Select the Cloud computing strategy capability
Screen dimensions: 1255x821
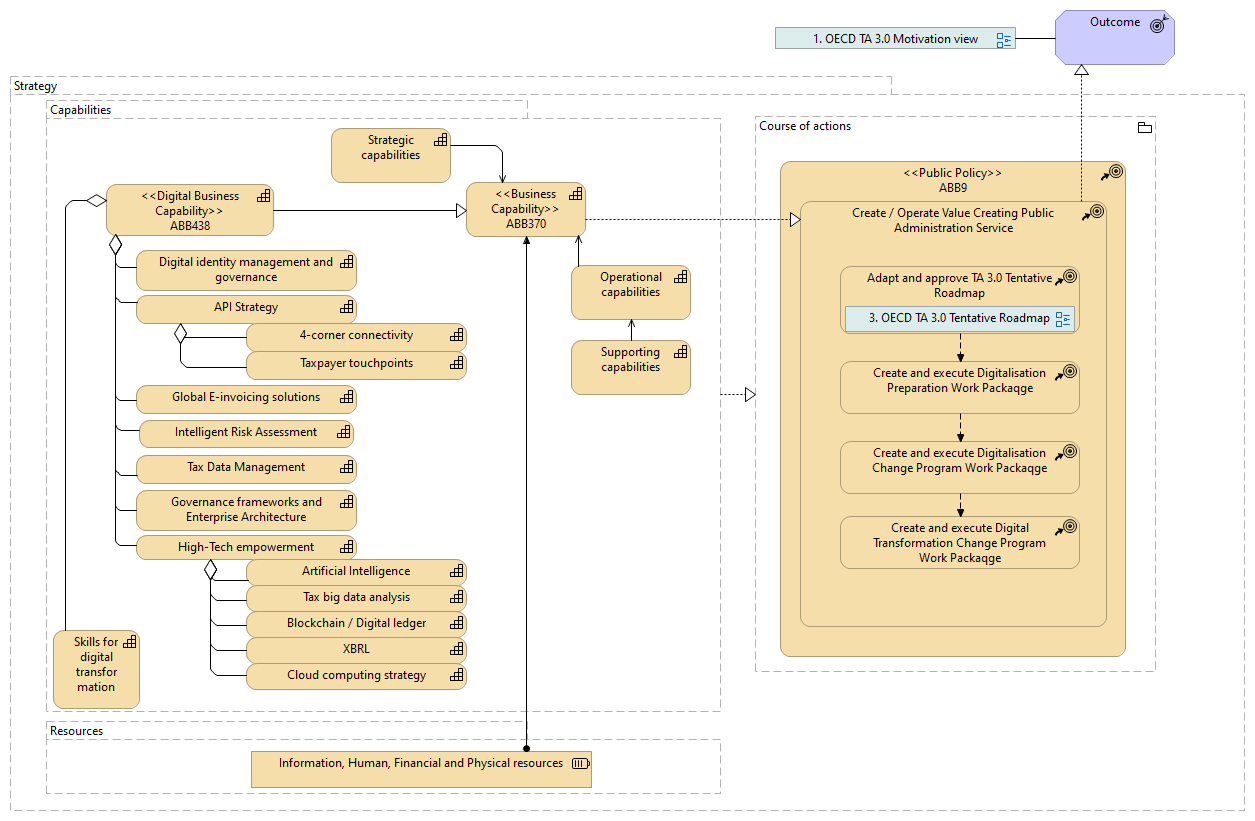point(356,676)
